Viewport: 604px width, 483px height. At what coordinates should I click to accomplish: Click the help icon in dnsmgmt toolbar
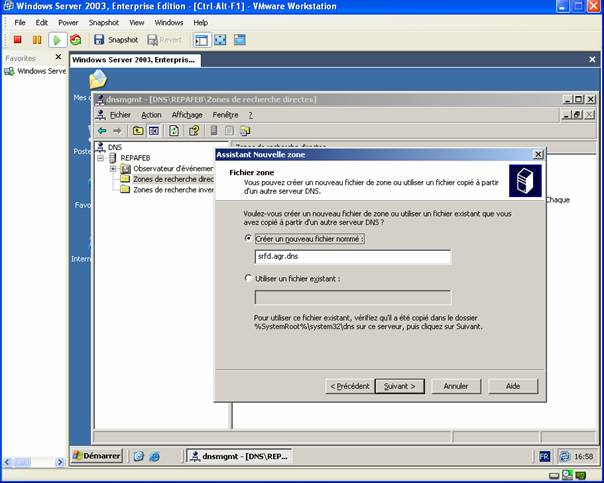coord(194,131)
